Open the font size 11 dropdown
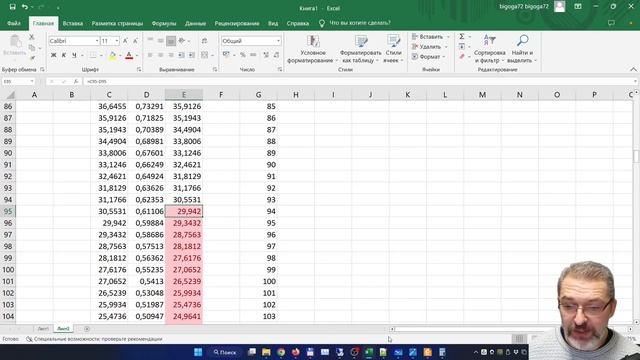640x360 pixels. (x=117, y=41)
